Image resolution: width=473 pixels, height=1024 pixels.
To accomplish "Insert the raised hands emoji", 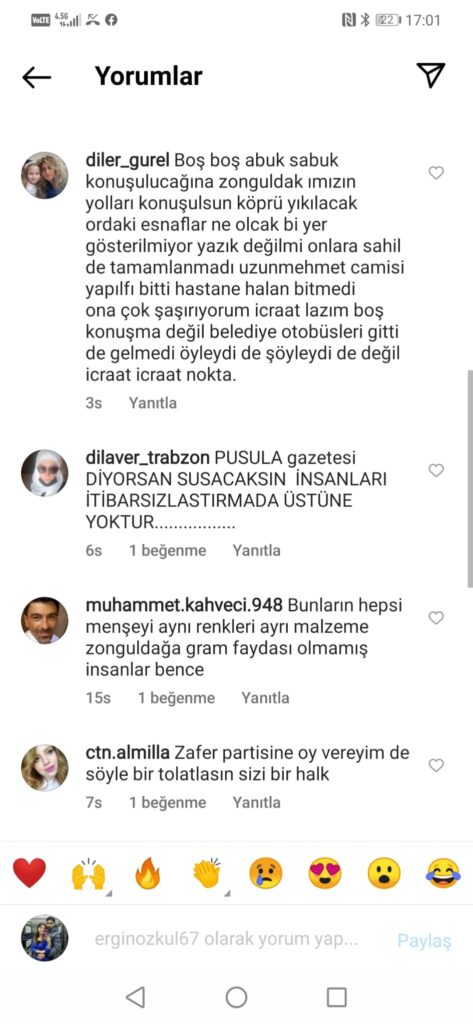I will click(x=88, y=873).
